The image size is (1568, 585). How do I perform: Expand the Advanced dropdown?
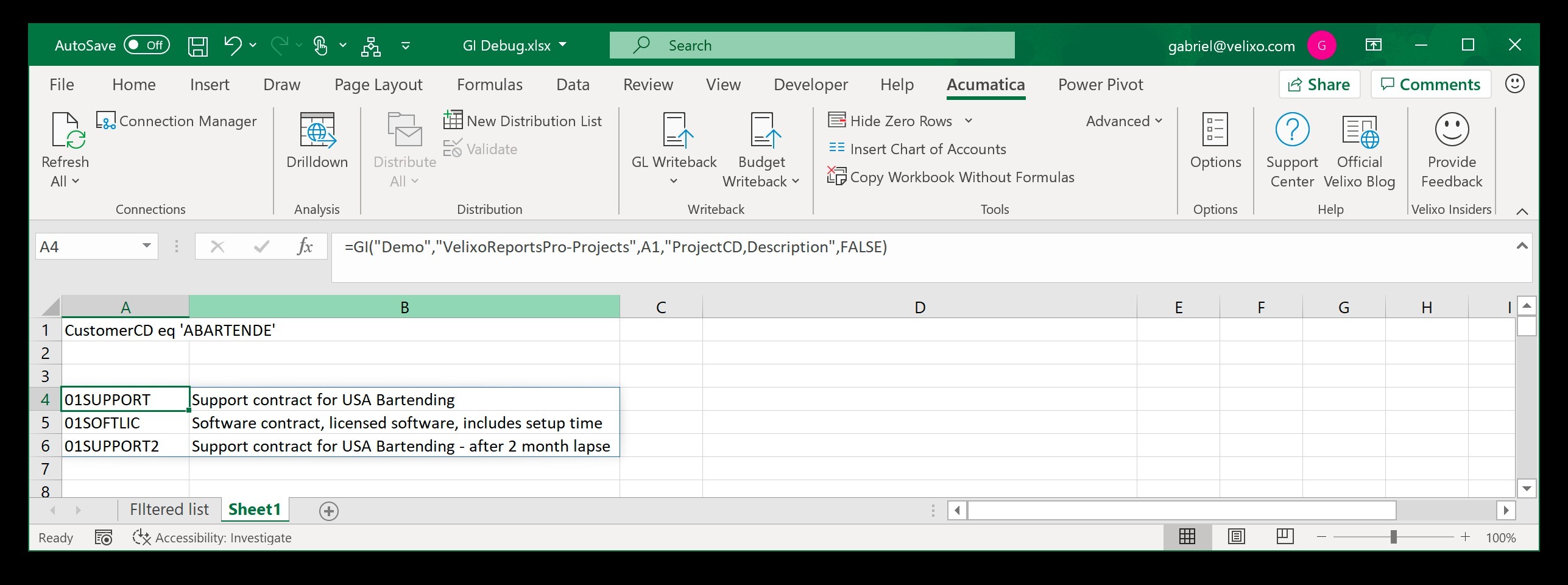coord(1124,121)
